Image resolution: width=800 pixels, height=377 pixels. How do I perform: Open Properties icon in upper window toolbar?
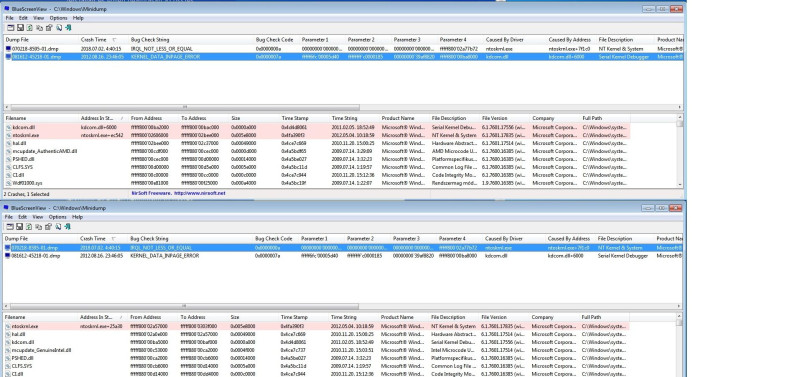click(x=49, y=28)
